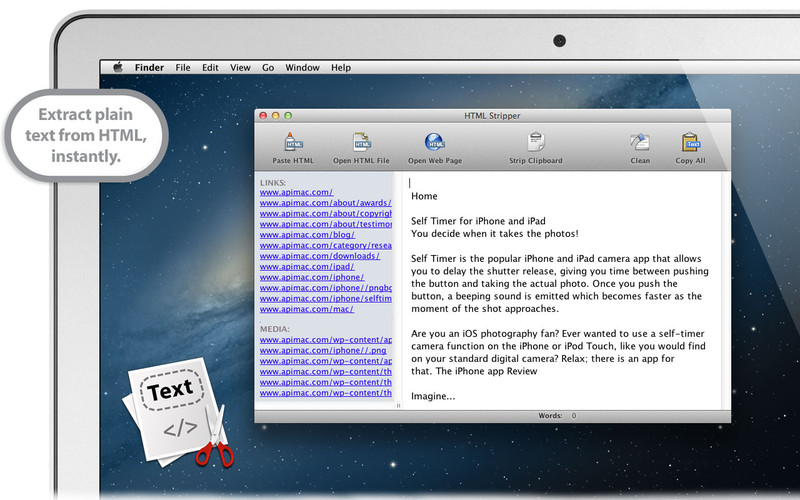Click the LINKS: section heading
This screenshot has height=500, width=800.
tap(272, 183)
